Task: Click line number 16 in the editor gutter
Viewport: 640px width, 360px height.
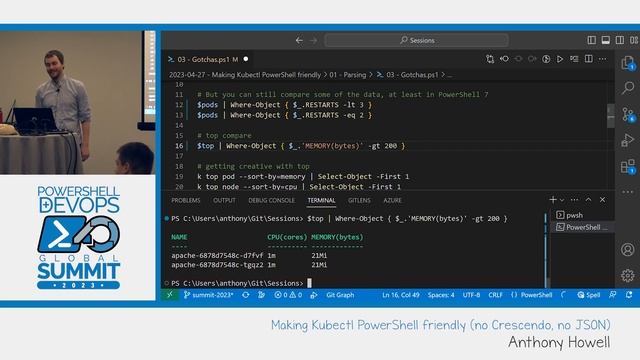Action: tap(179, 146)
